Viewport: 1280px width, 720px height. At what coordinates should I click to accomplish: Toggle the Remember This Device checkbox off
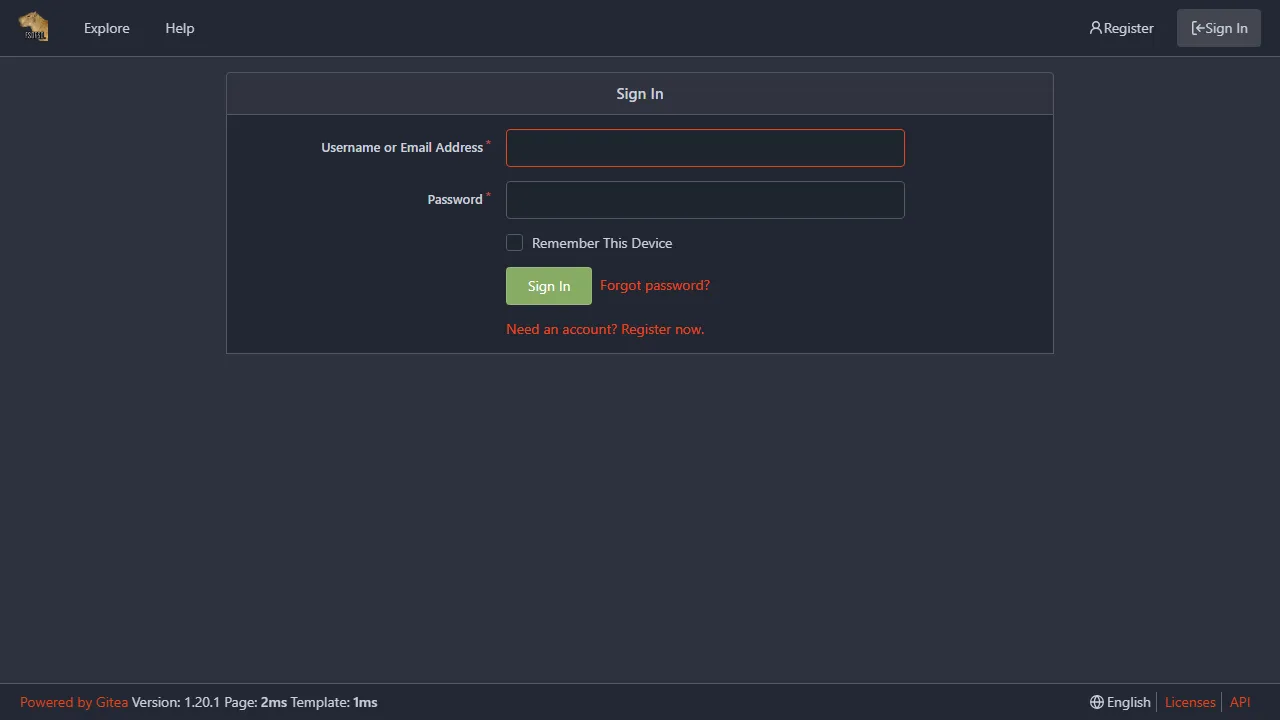click(514, 242)
